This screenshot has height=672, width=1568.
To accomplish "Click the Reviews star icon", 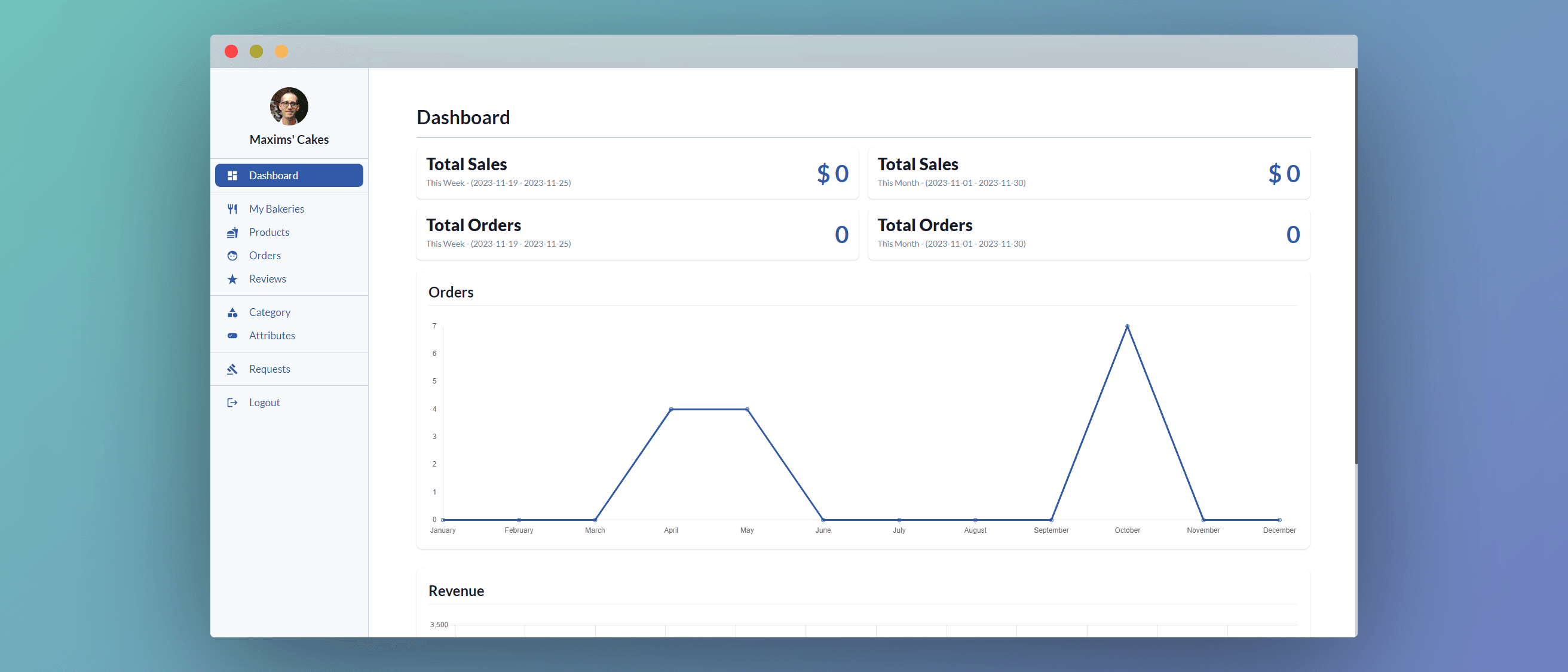I will 232,279.
